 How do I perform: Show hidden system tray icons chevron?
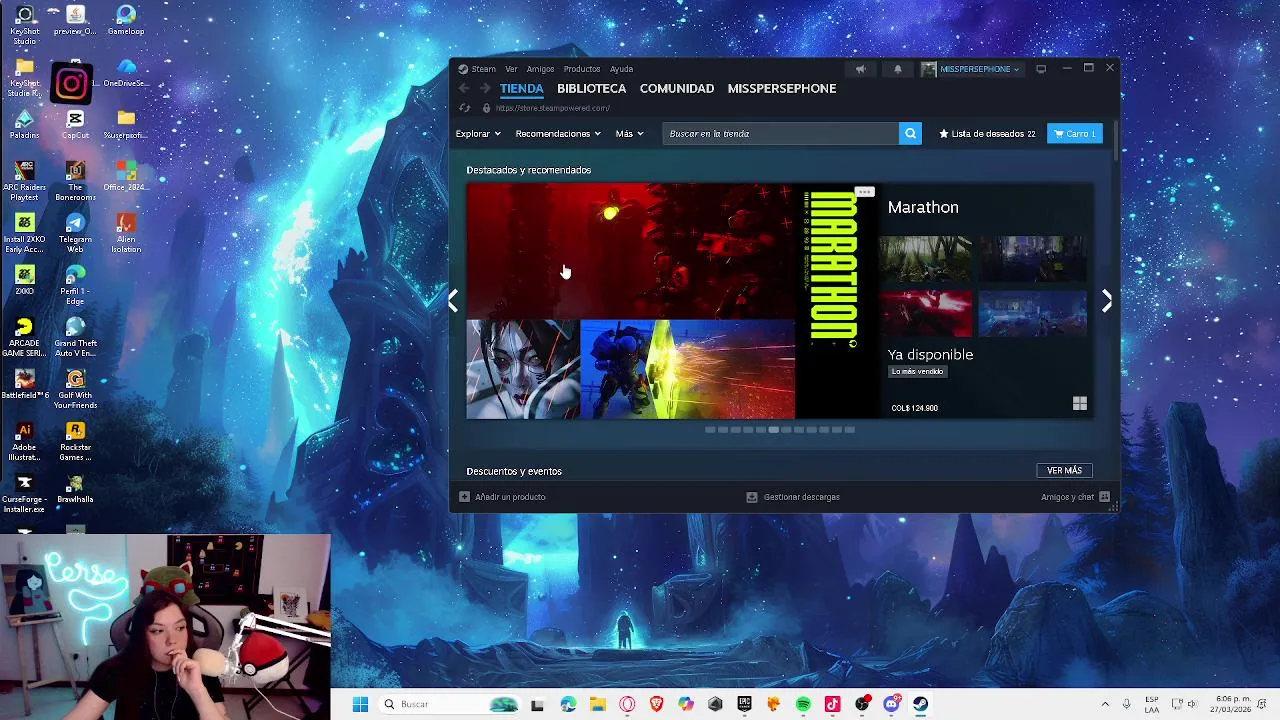pyautogui.click(x=1105, y=704)
